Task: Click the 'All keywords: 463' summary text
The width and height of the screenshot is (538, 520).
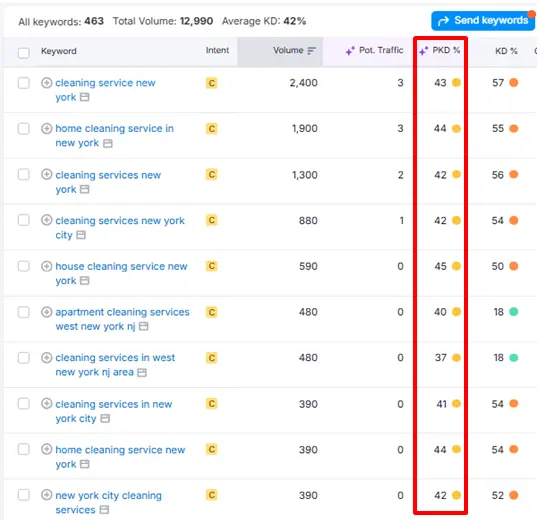Action: (x=61, y=21)
